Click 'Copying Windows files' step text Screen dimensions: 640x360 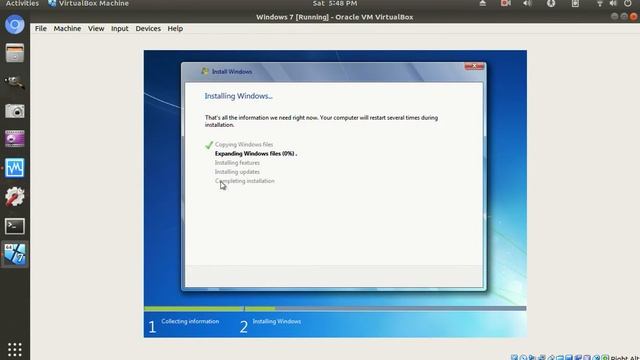244,144
